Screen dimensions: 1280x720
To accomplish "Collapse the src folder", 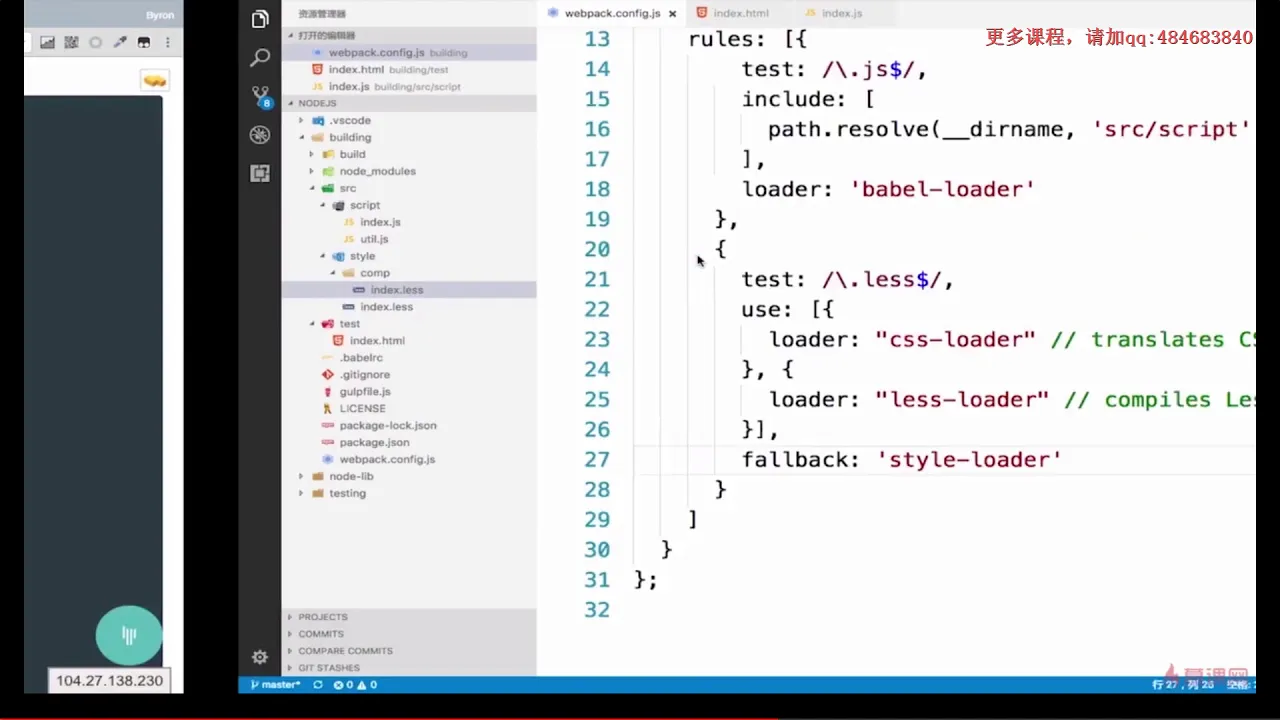I will point(409,188).
